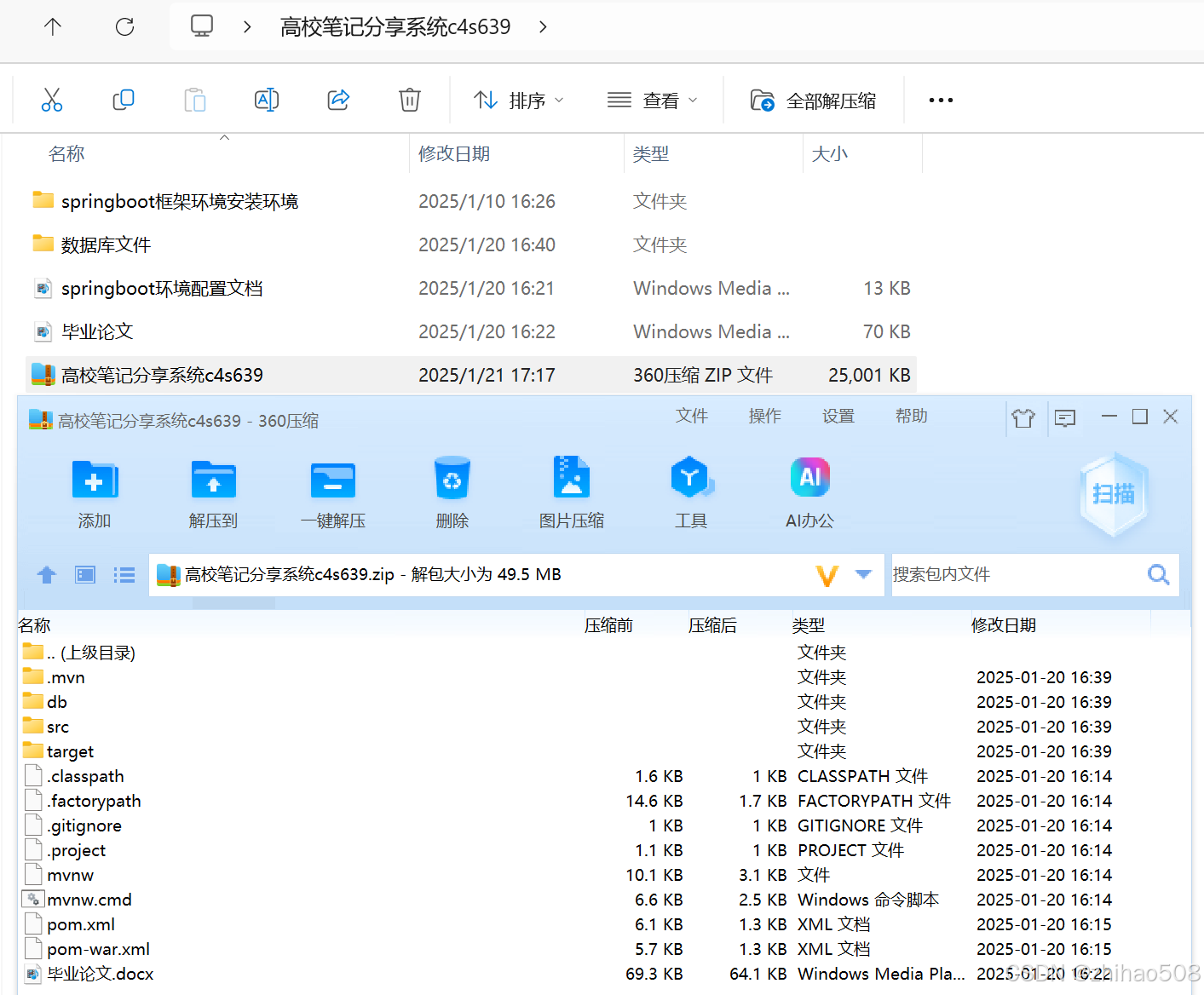1204x995 pixels.
Task: Click the 添加 (Add) icon in 360压缩
Action: [94, 492]
